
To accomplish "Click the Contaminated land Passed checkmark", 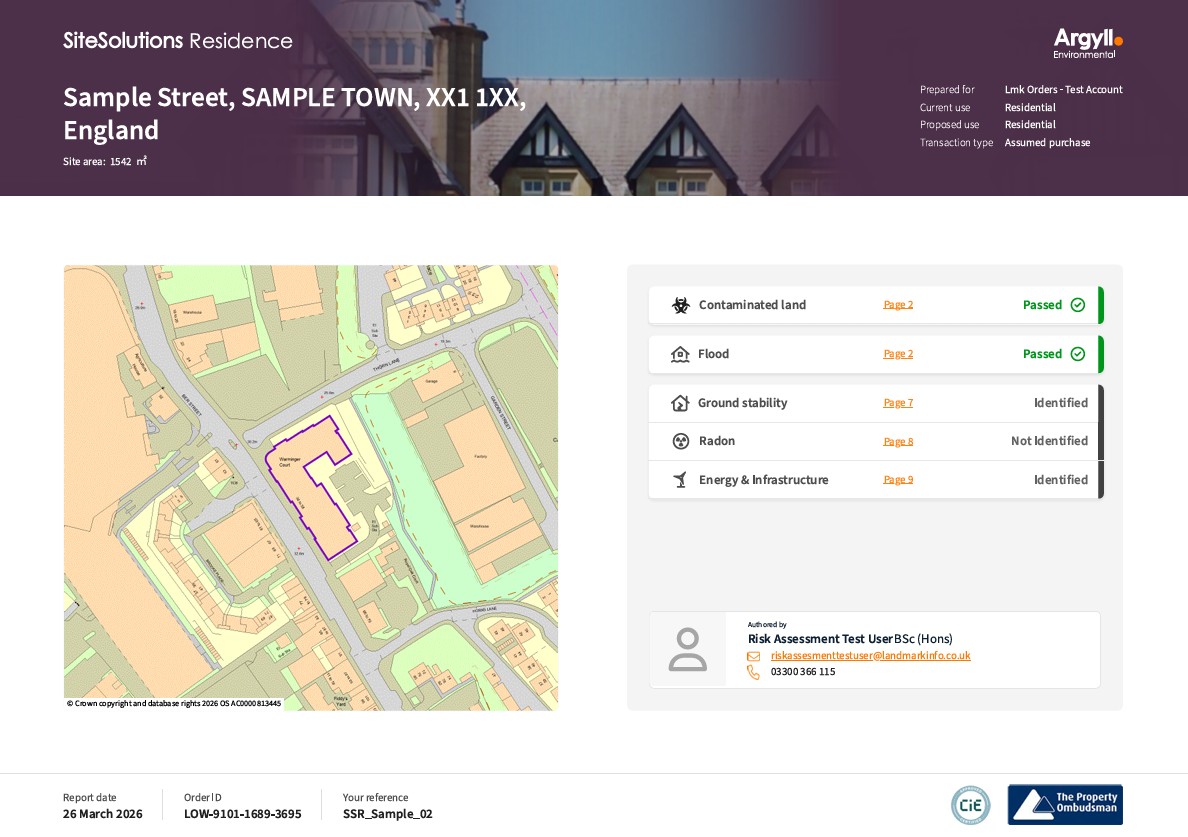I will click(1077, 305).
